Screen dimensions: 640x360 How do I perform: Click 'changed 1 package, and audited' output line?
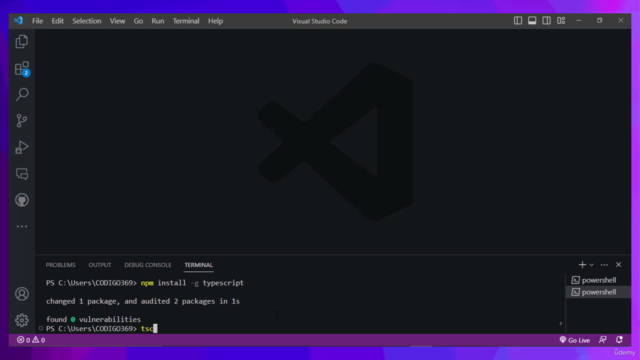pos(143,301)
